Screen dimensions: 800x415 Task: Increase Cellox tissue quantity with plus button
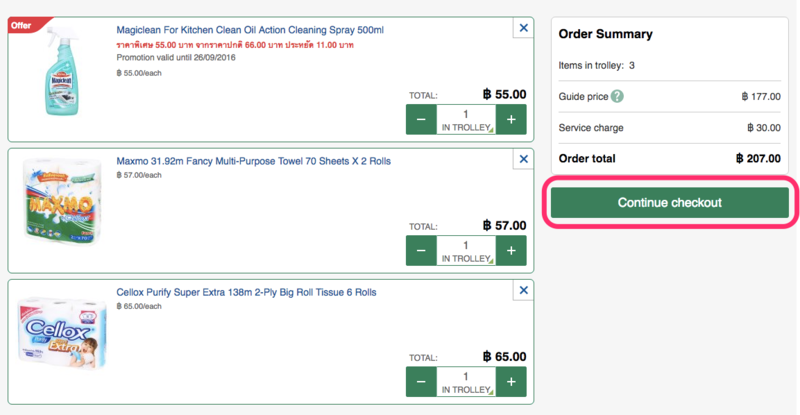[511, 382]
